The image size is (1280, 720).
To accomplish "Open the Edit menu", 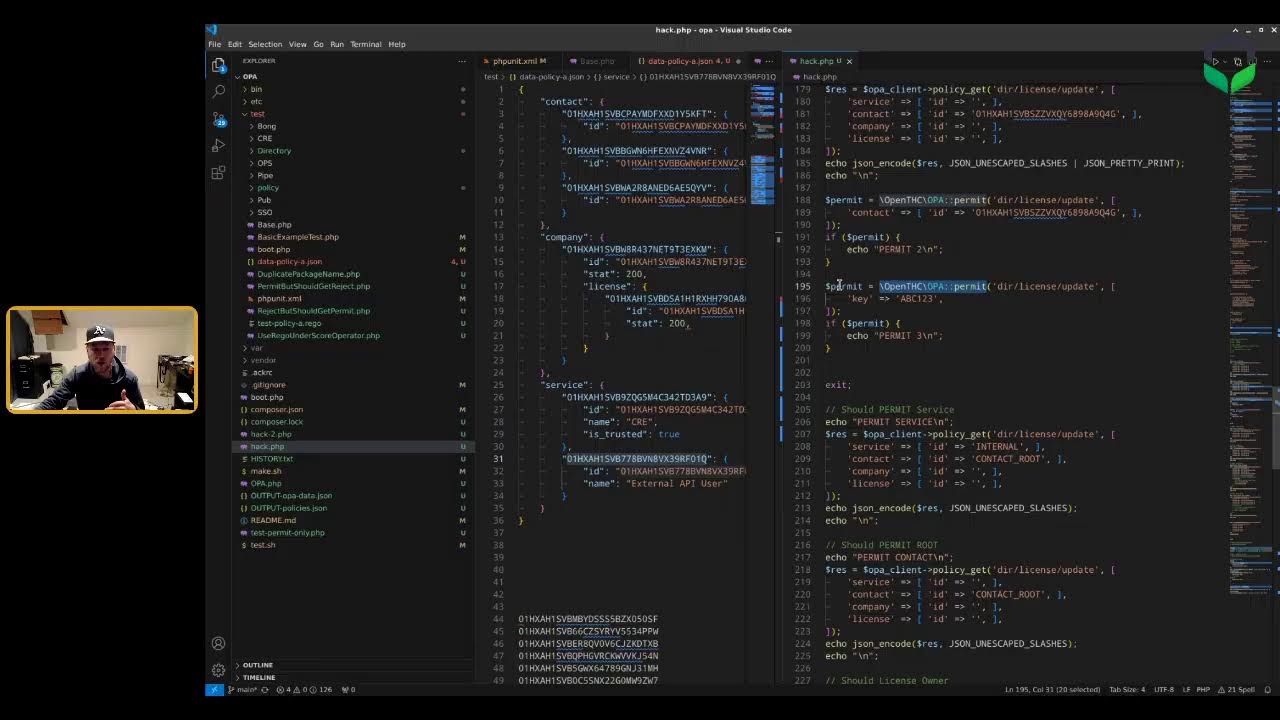I will coord(234,44).
